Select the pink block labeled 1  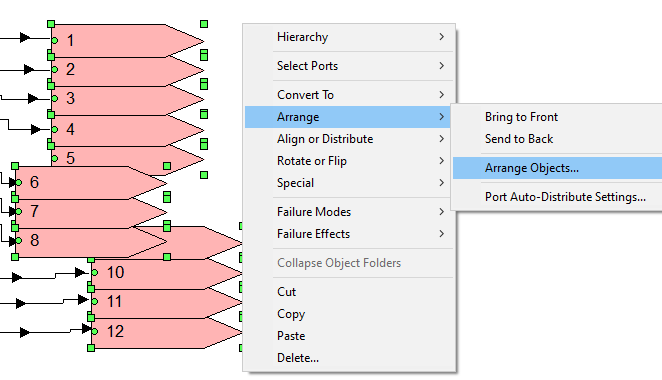click(127, 41)
